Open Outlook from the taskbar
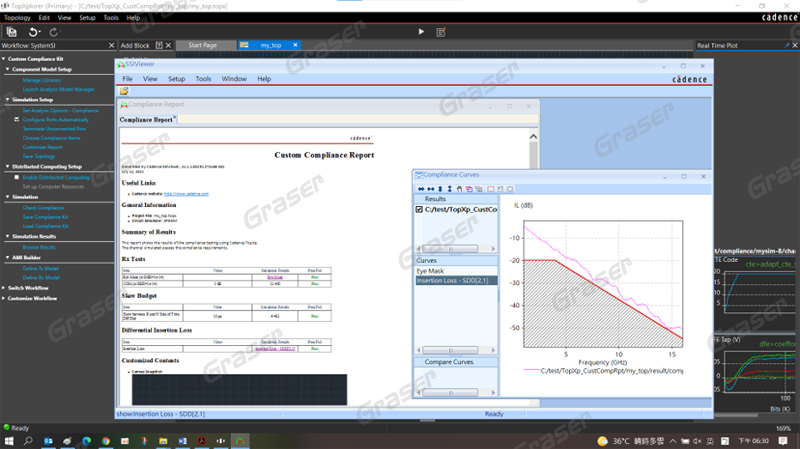 click(x=48, y=441)
